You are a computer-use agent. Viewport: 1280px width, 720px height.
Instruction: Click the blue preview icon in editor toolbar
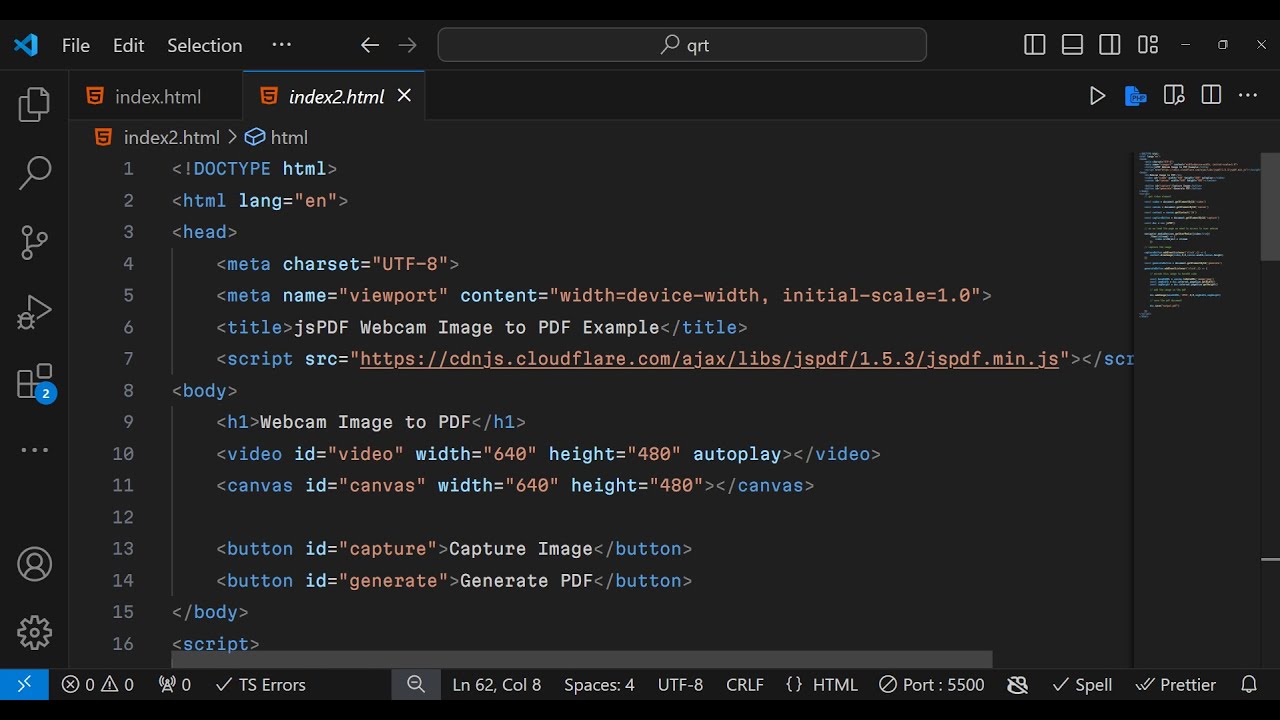[1135, 96]
